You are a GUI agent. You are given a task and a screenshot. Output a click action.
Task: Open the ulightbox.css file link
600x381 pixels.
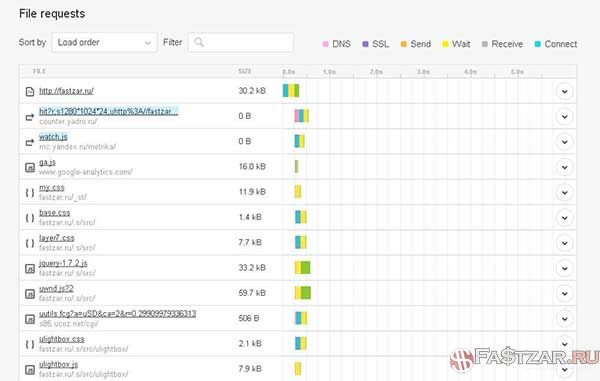pyautogui.click(x=62, y=339)
